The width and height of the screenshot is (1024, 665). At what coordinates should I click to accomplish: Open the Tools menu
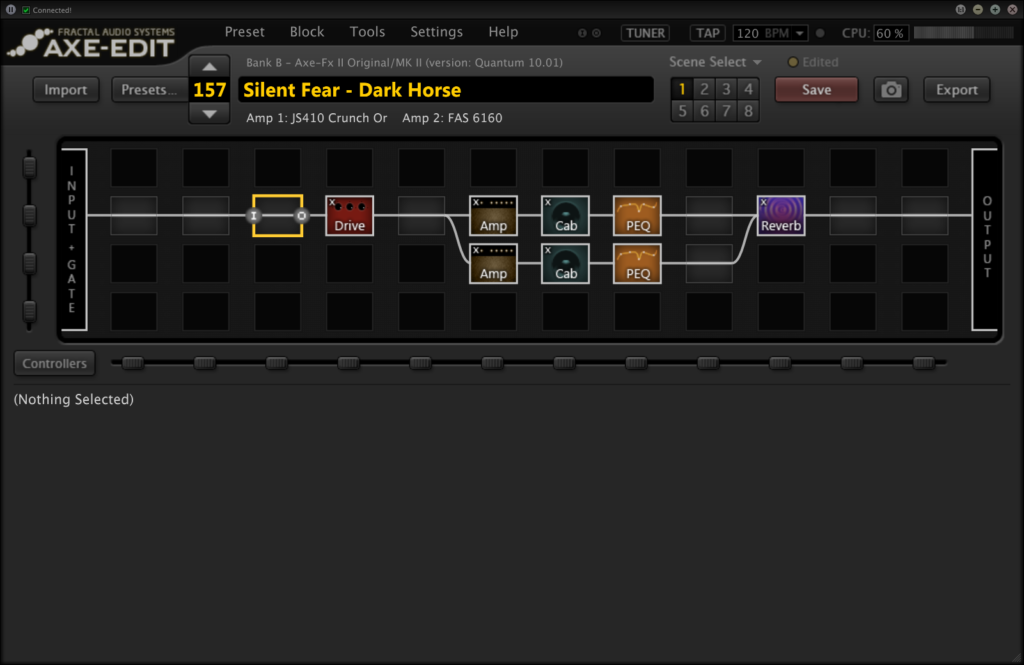click(x=367, y=32)
